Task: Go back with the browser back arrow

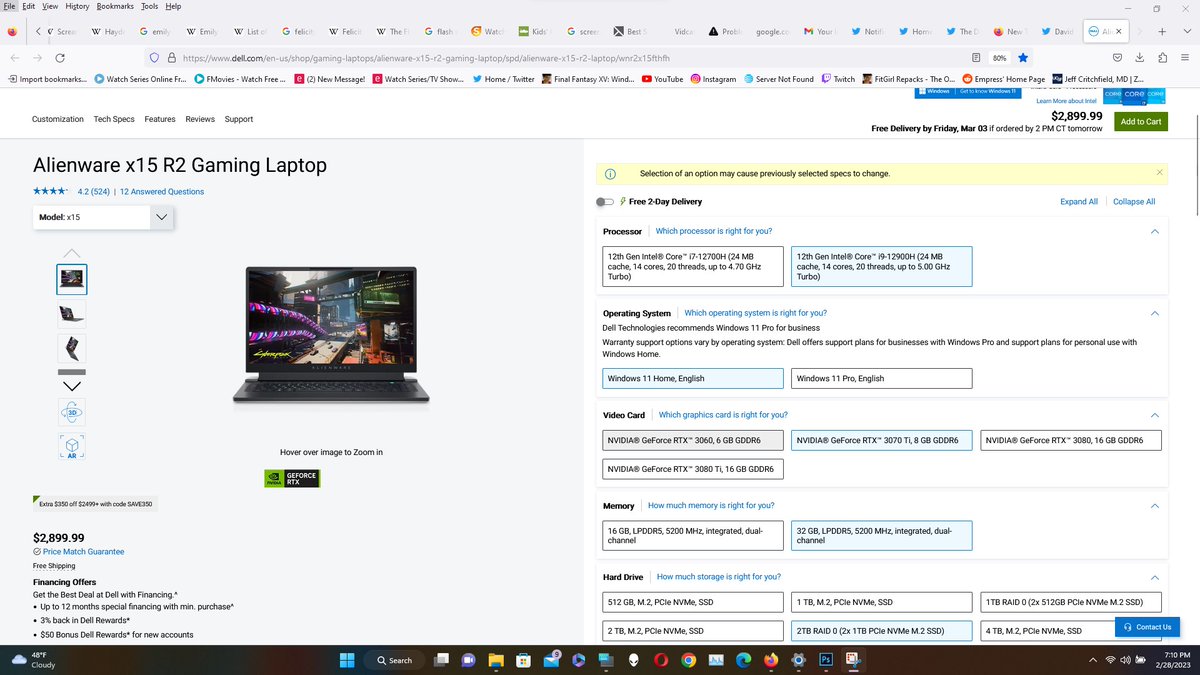Action: (13, 58)
